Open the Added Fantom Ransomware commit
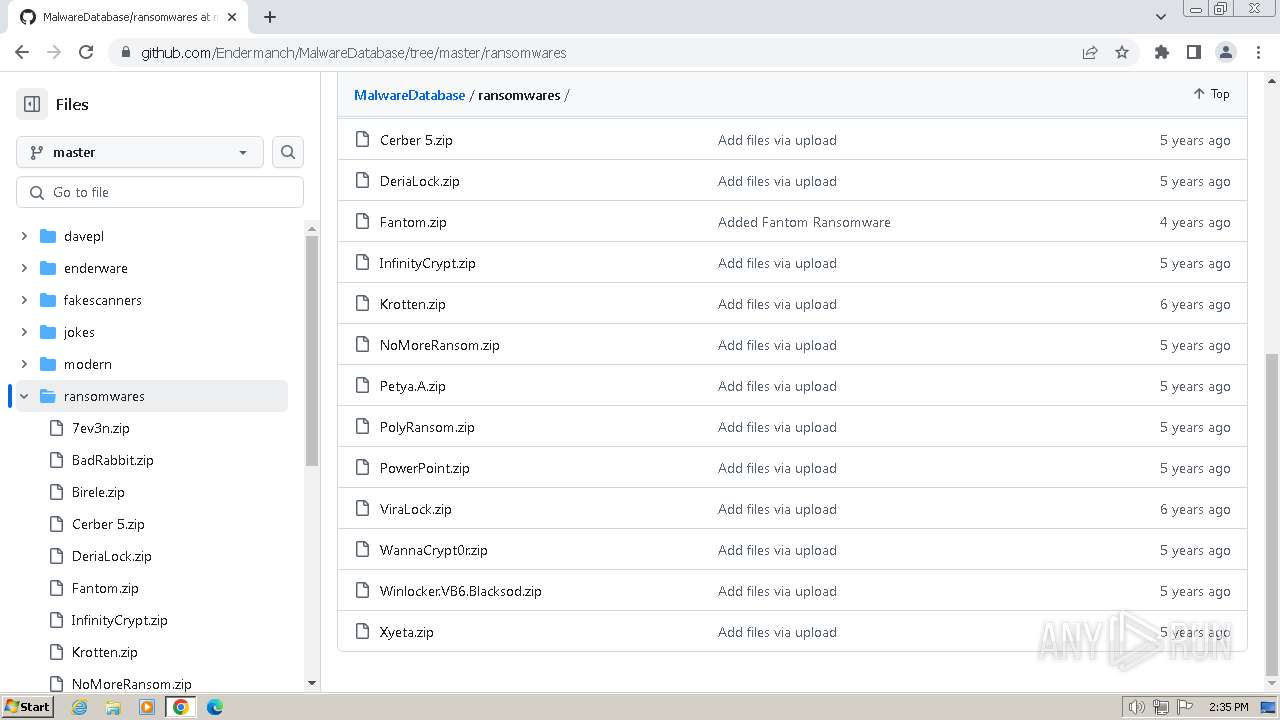 804,222
